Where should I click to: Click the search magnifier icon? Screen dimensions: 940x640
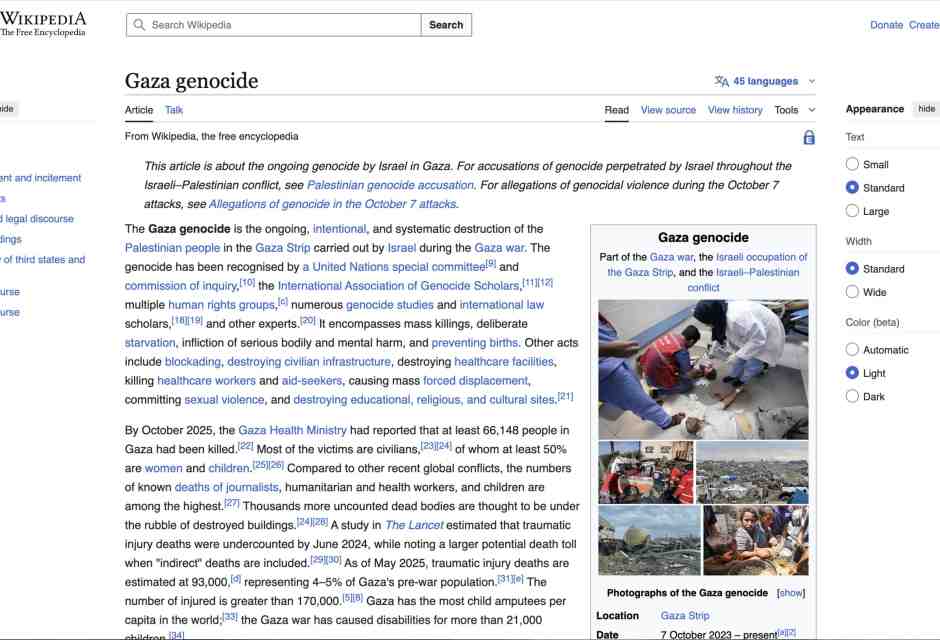click(139, 25)
